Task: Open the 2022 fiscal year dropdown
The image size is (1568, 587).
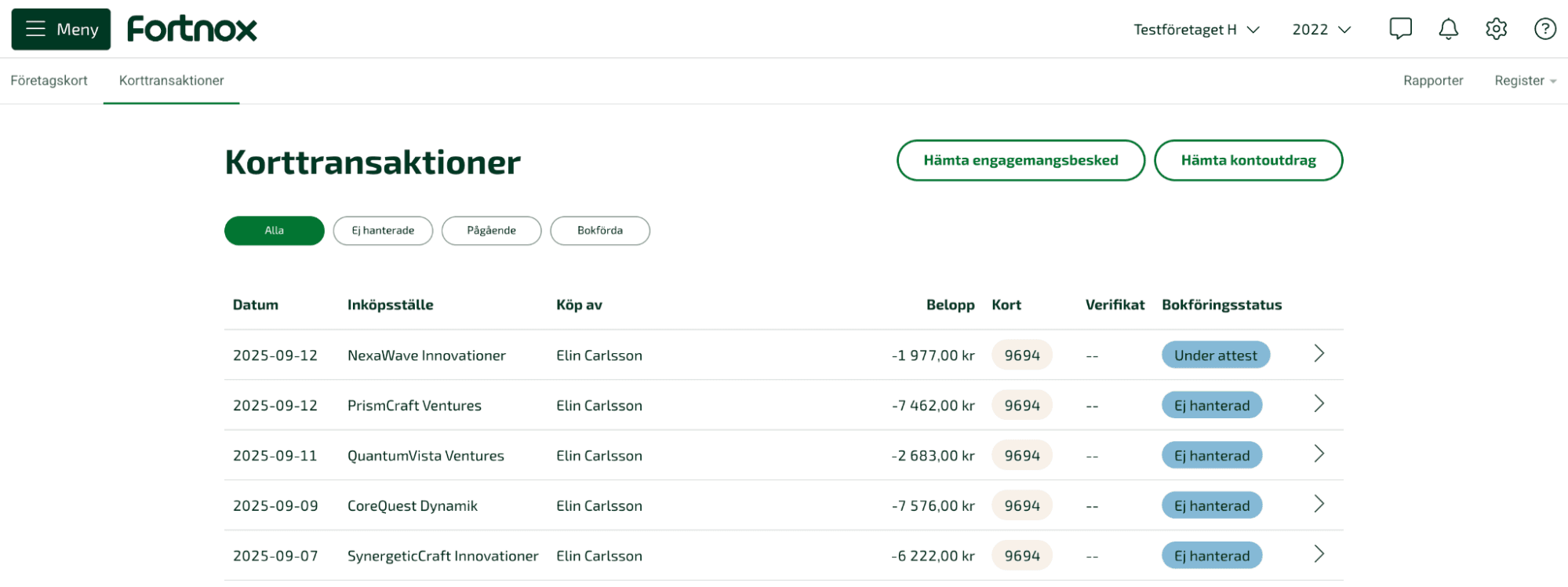Action: (x=1322, y=30)
